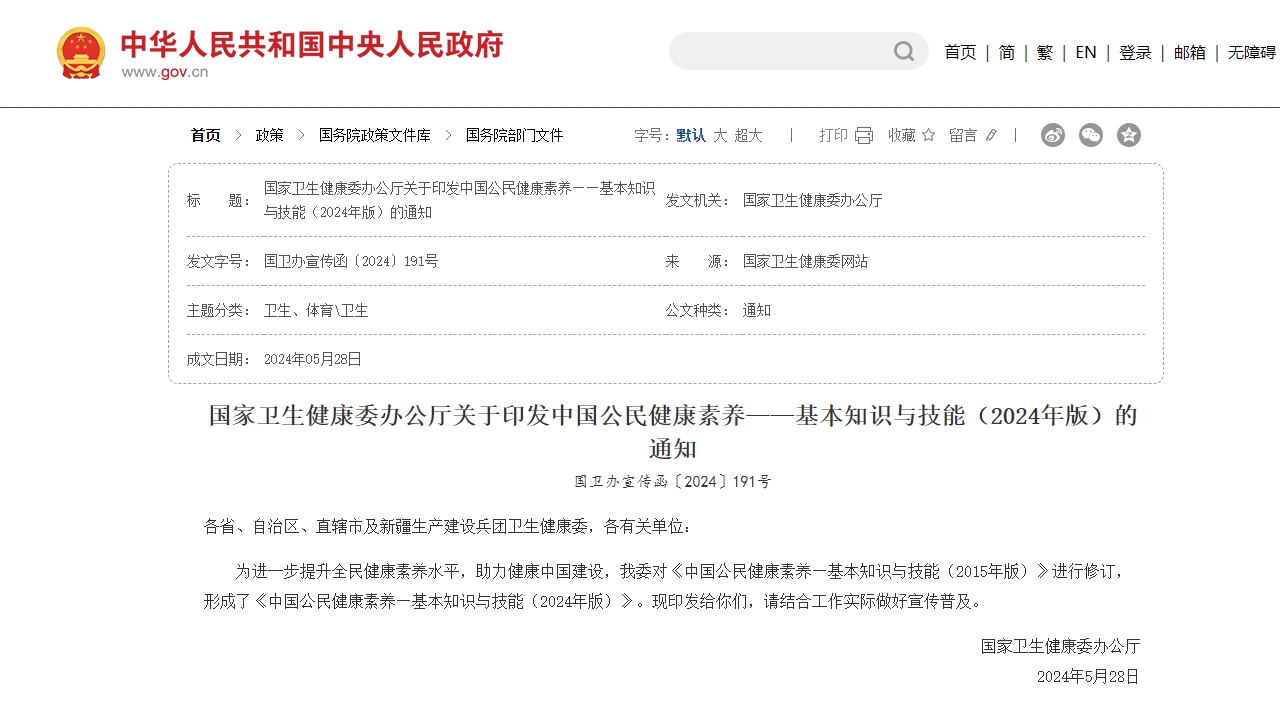This screenshot has width=1280, height=702.
Task: Click the 打印 text button
Action: click(x=833, y=135)
